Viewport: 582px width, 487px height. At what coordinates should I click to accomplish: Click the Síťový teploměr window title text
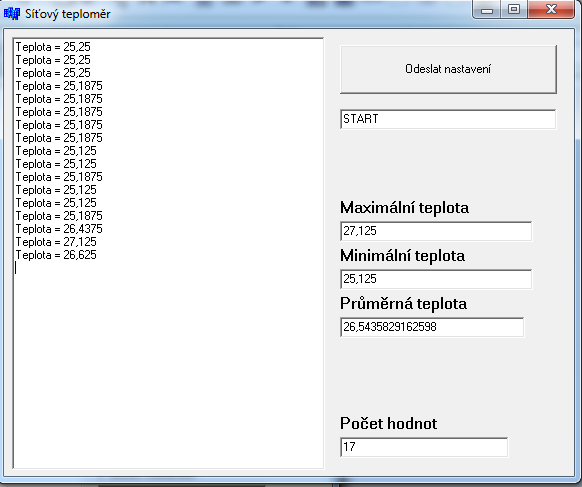click(68, 14)
